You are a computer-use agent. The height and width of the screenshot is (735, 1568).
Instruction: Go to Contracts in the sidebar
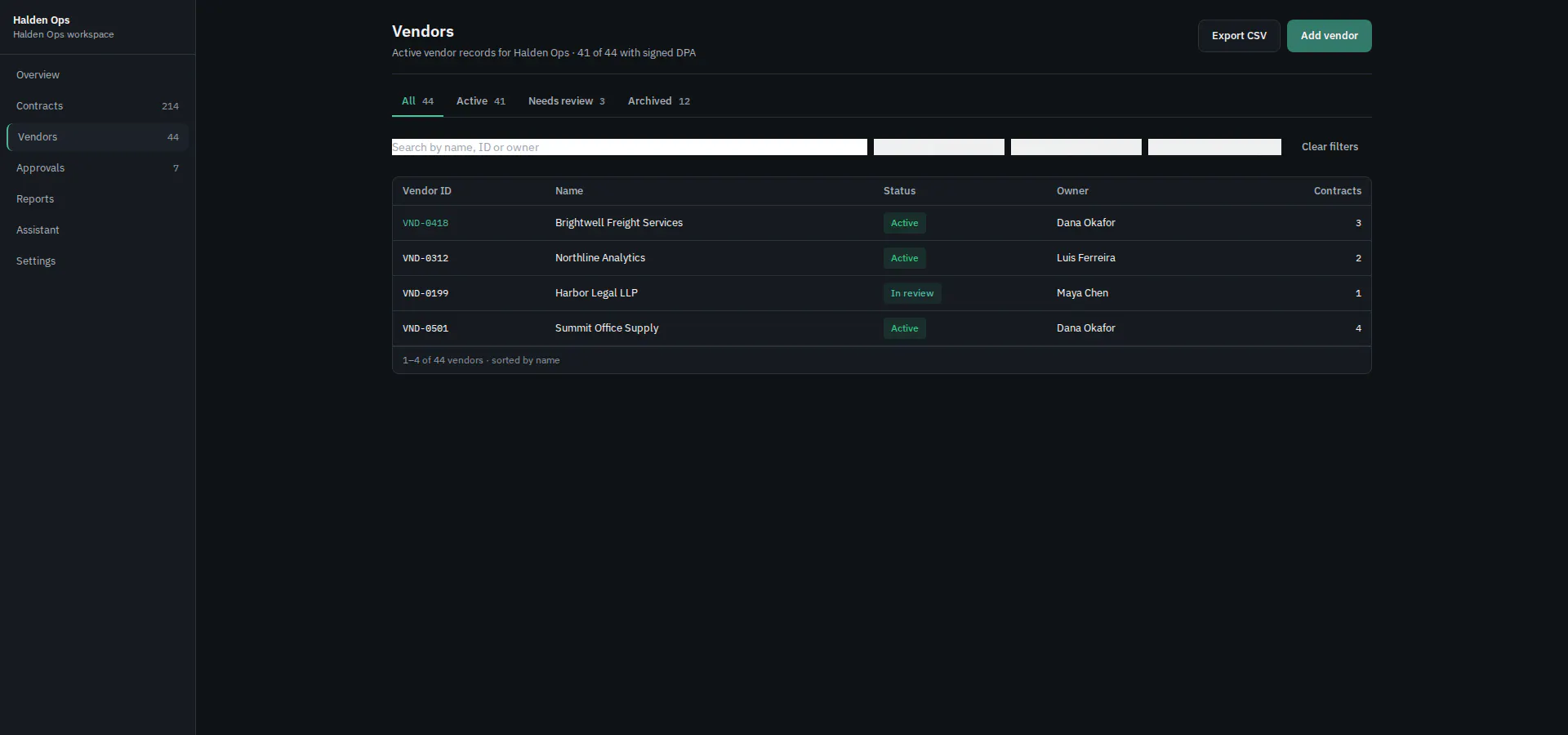pos(97,106)
